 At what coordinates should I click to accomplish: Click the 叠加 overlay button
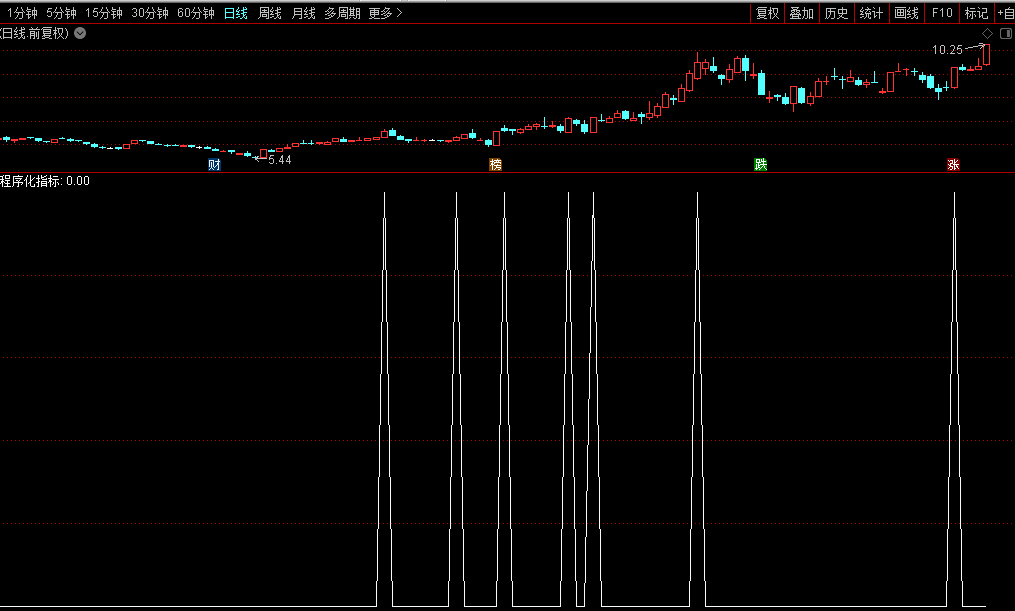(801, 13)
